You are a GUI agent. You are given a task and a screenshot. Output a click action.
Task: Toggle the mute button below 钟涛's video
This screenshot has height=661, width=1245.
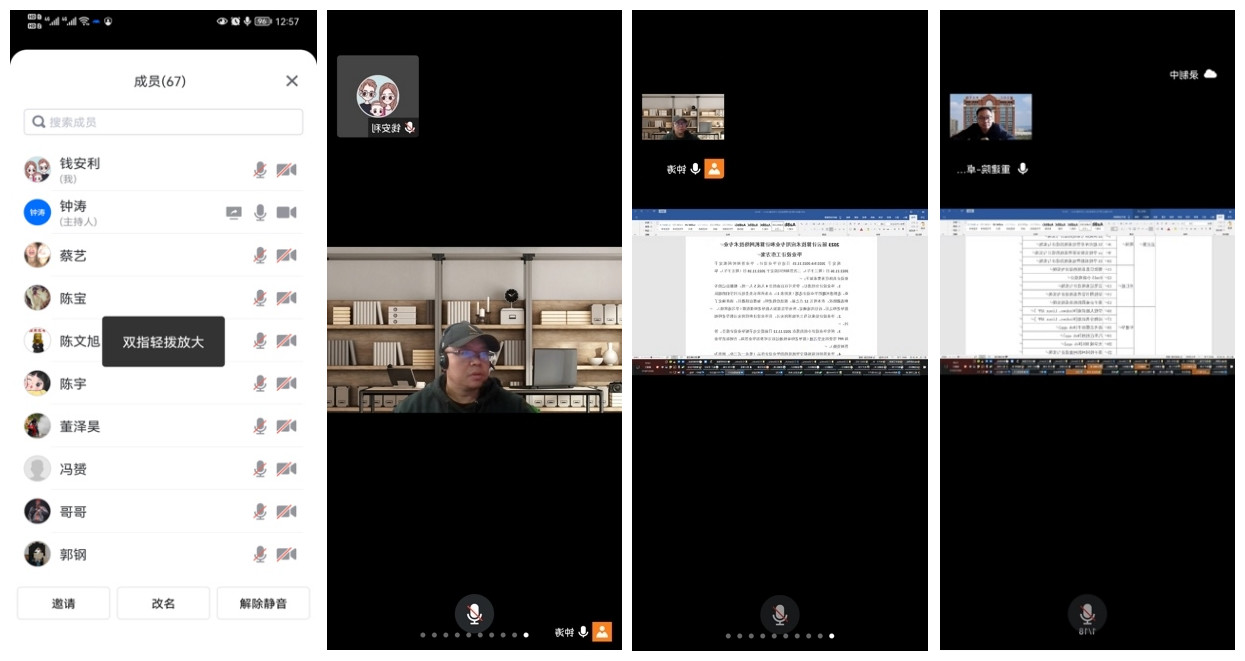(474, 614)
